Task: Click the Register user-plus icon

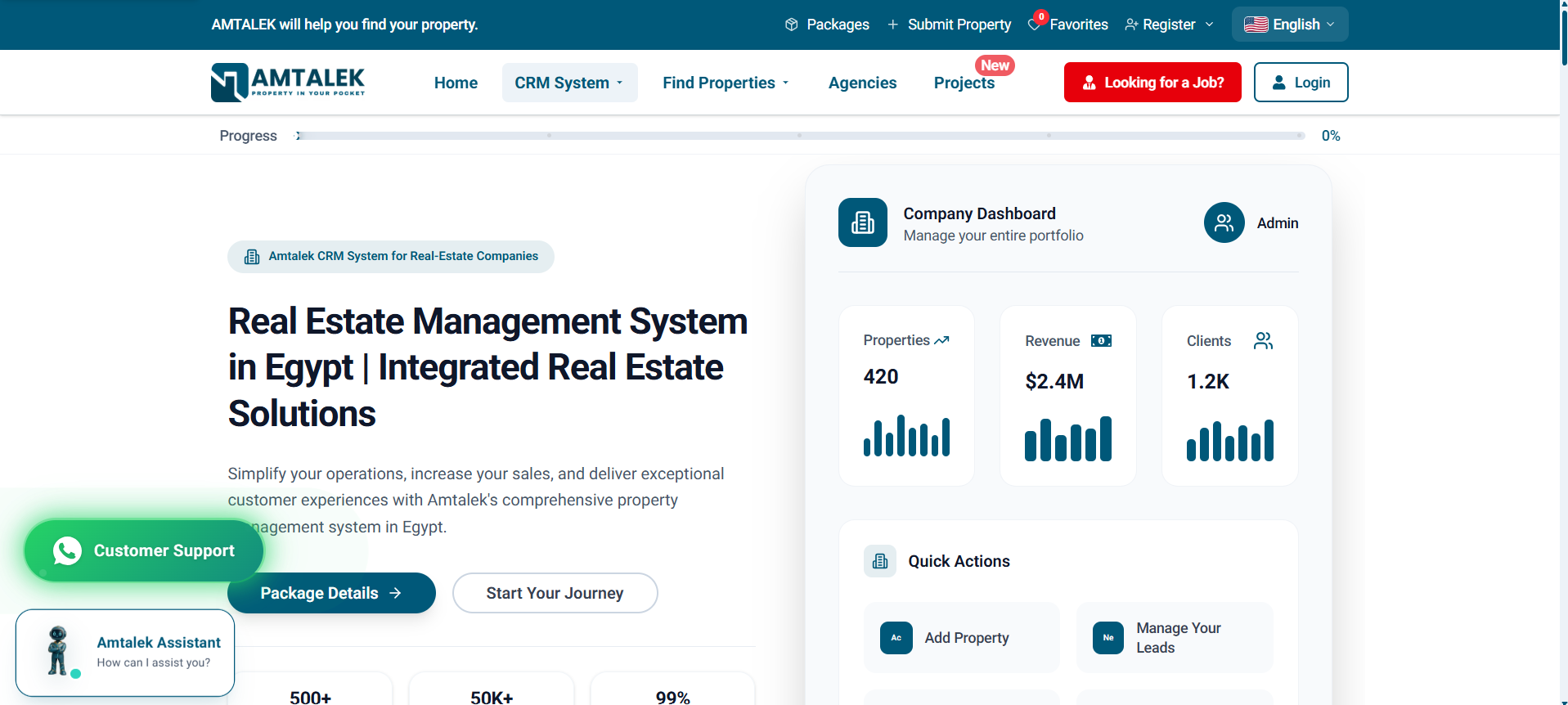Action: [1132, 25]
